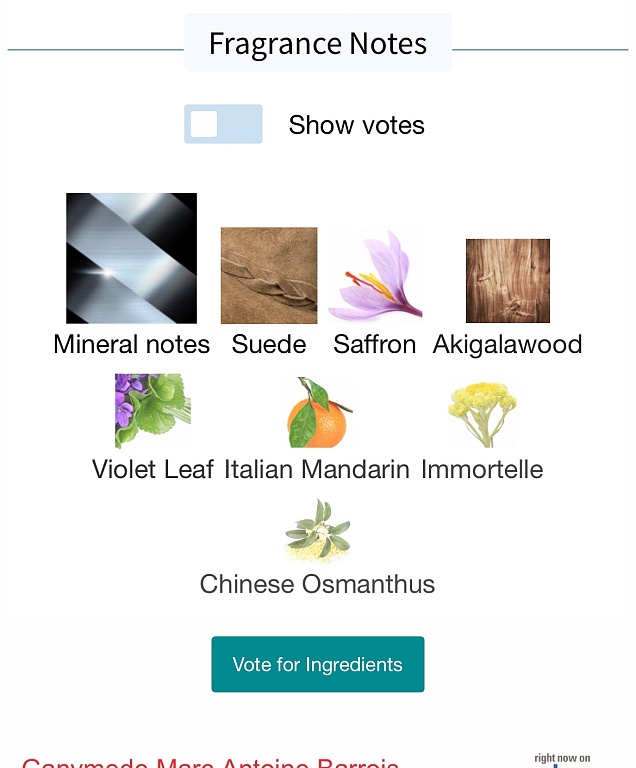Open the Ganymede Marc-Antoine Barrois link
636x768 pixels.
pos(211,762)
